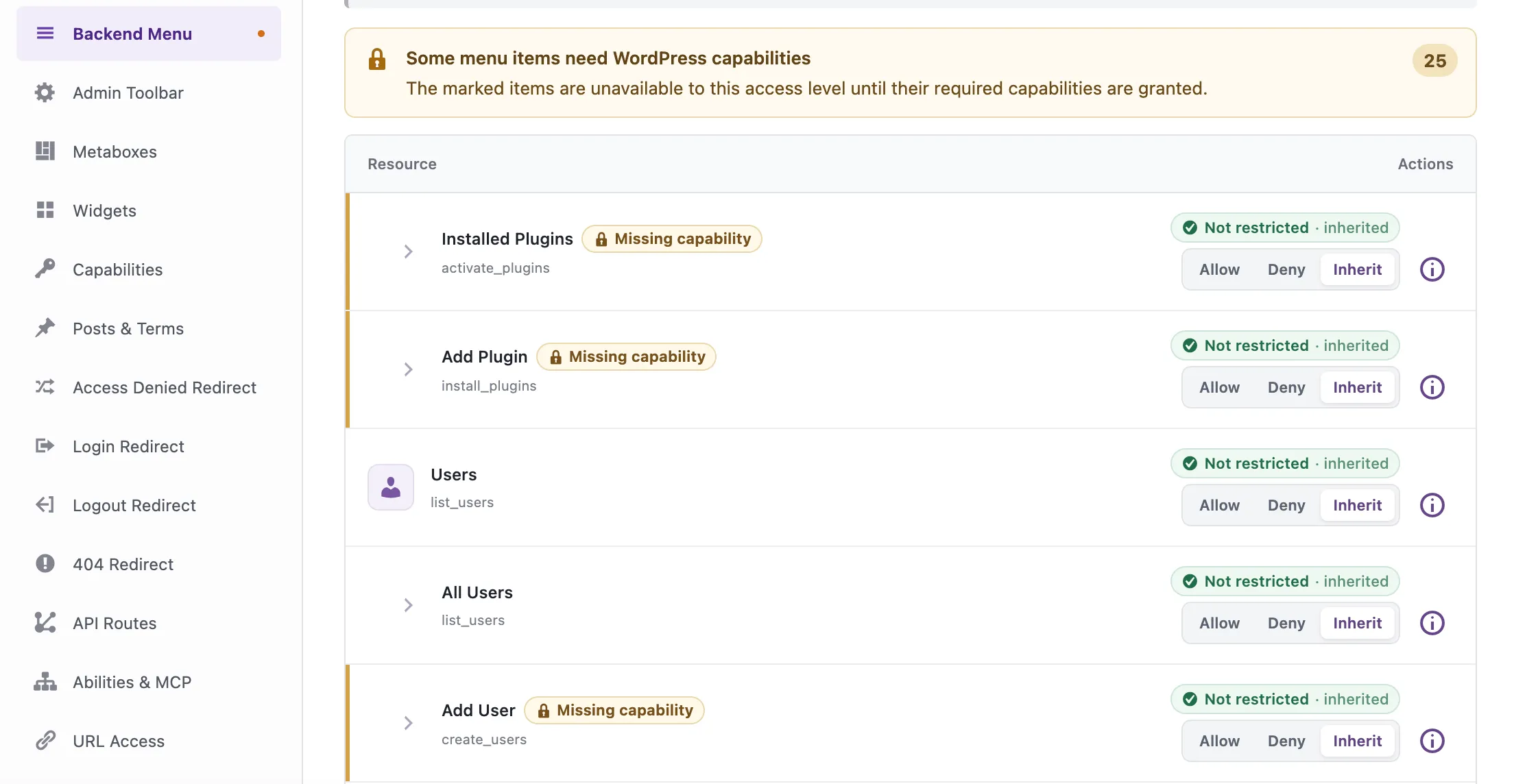Set Add Plugin to Allow
This screenshot has width=1514, height=784.
coord(1219,387)
